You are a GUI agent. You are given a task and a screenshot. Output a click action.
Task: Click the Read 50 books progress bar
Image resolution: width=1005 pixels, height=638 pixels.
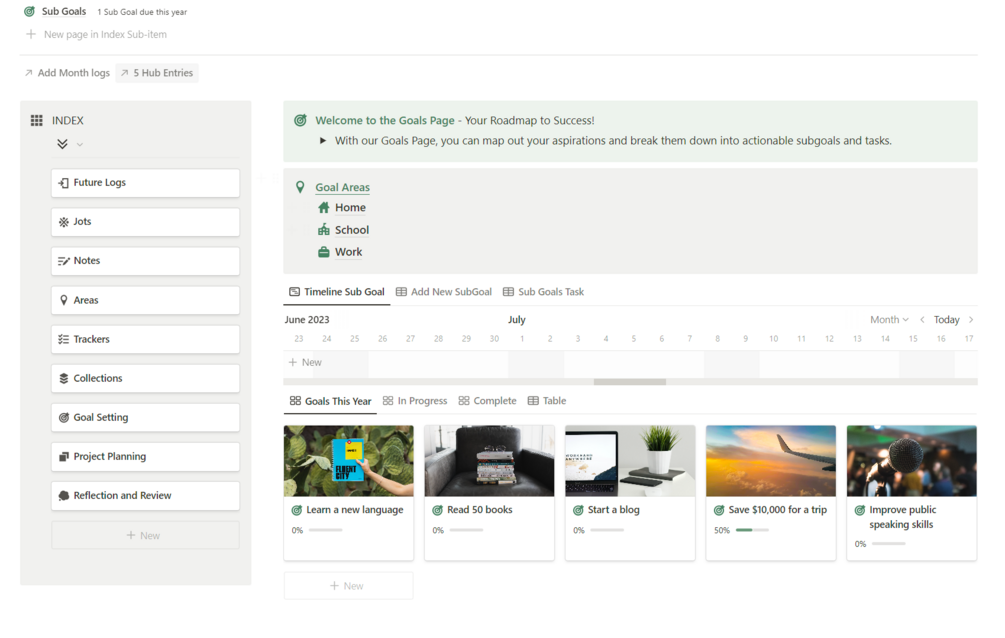pyautogui.click(x=466, y=530)
